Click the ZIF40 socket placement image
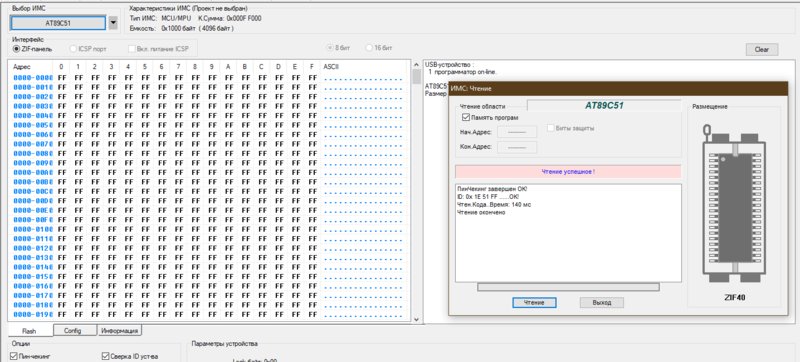 click(x=734, y=203)
